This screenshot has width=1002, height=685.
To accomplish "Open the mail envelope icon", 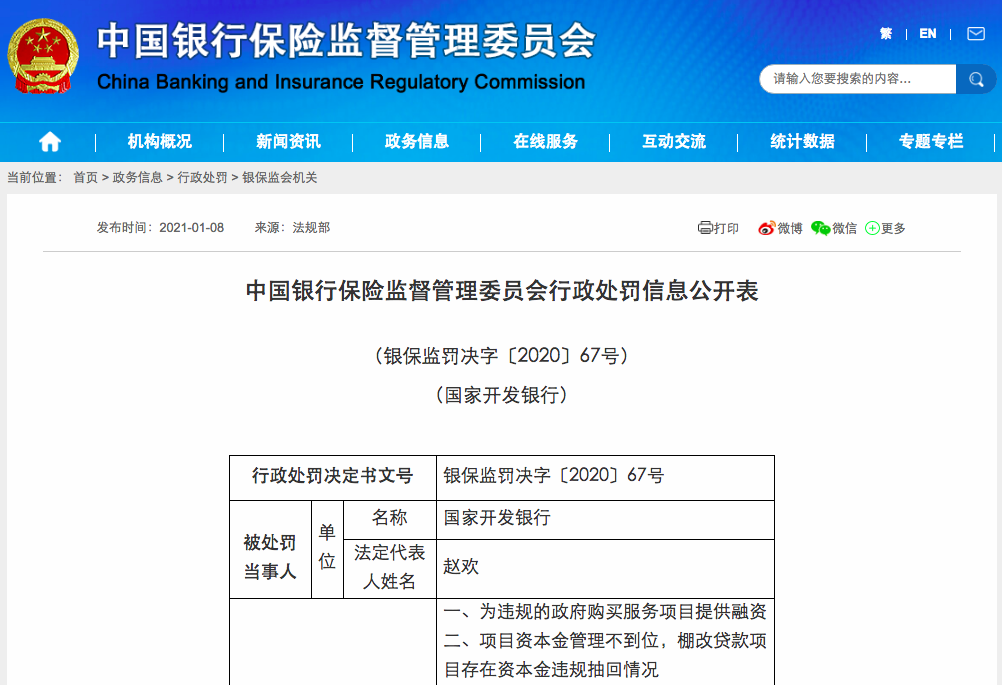I will [x=976, y=34].
